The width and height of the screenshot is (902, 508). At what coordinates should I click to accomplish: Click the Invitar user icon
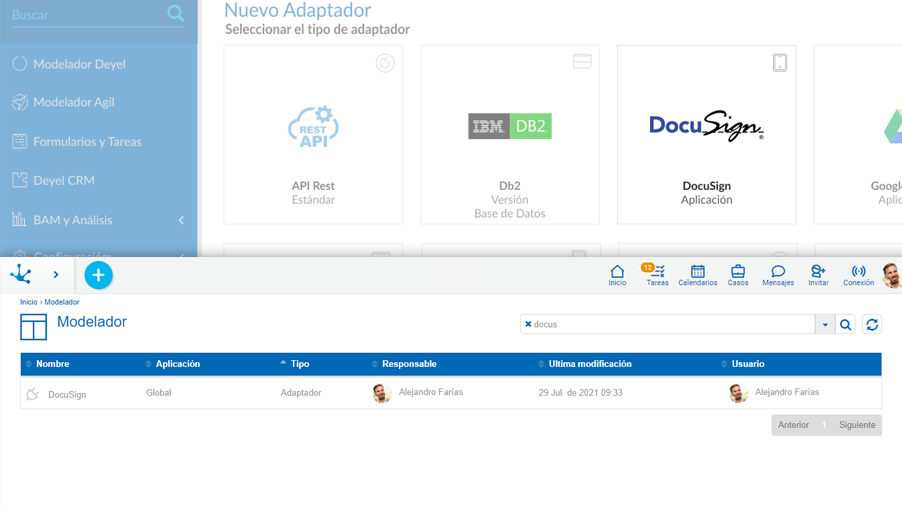point(818,275)
